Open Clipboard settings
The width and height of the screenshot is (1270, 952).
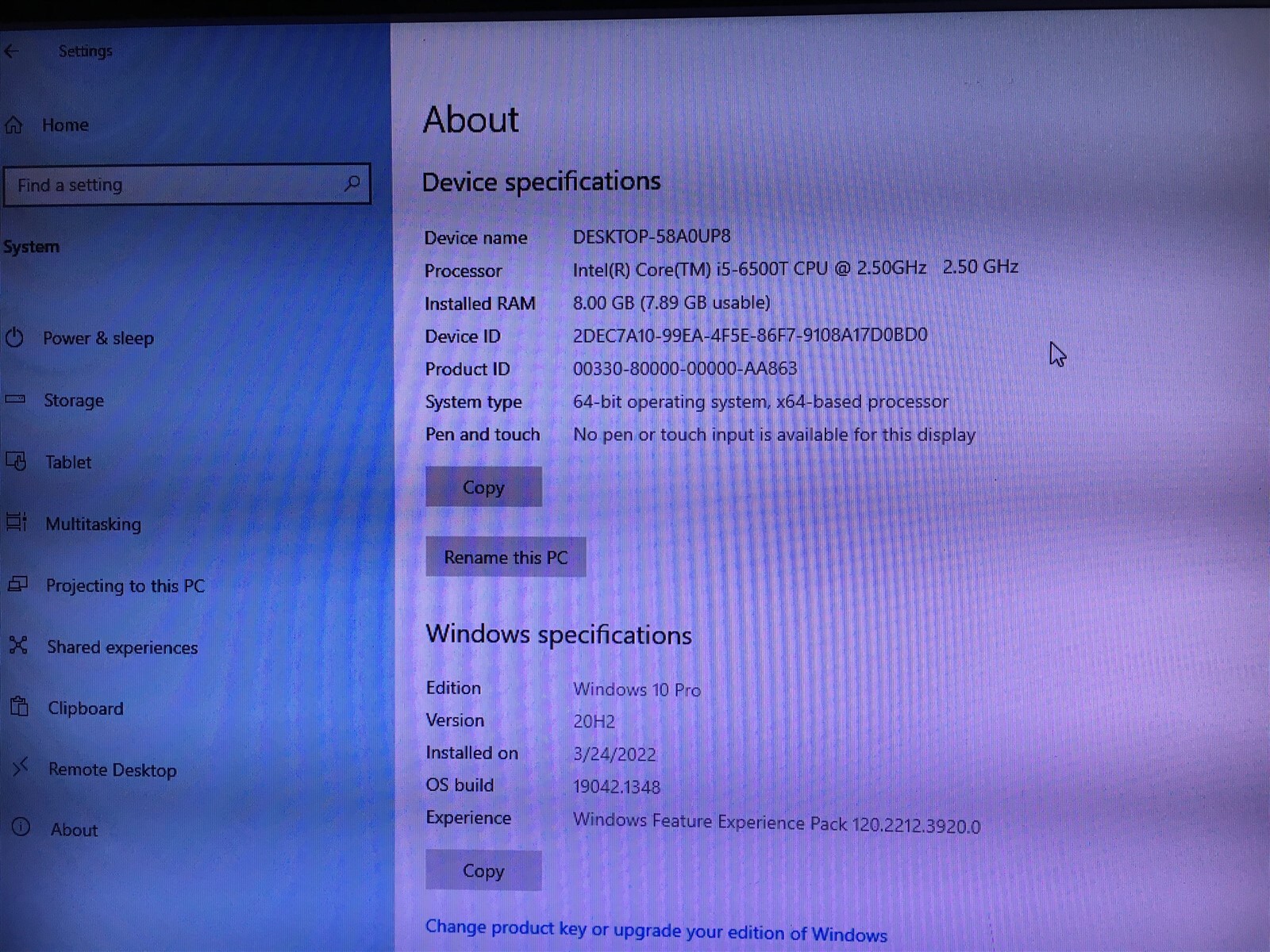86,708
